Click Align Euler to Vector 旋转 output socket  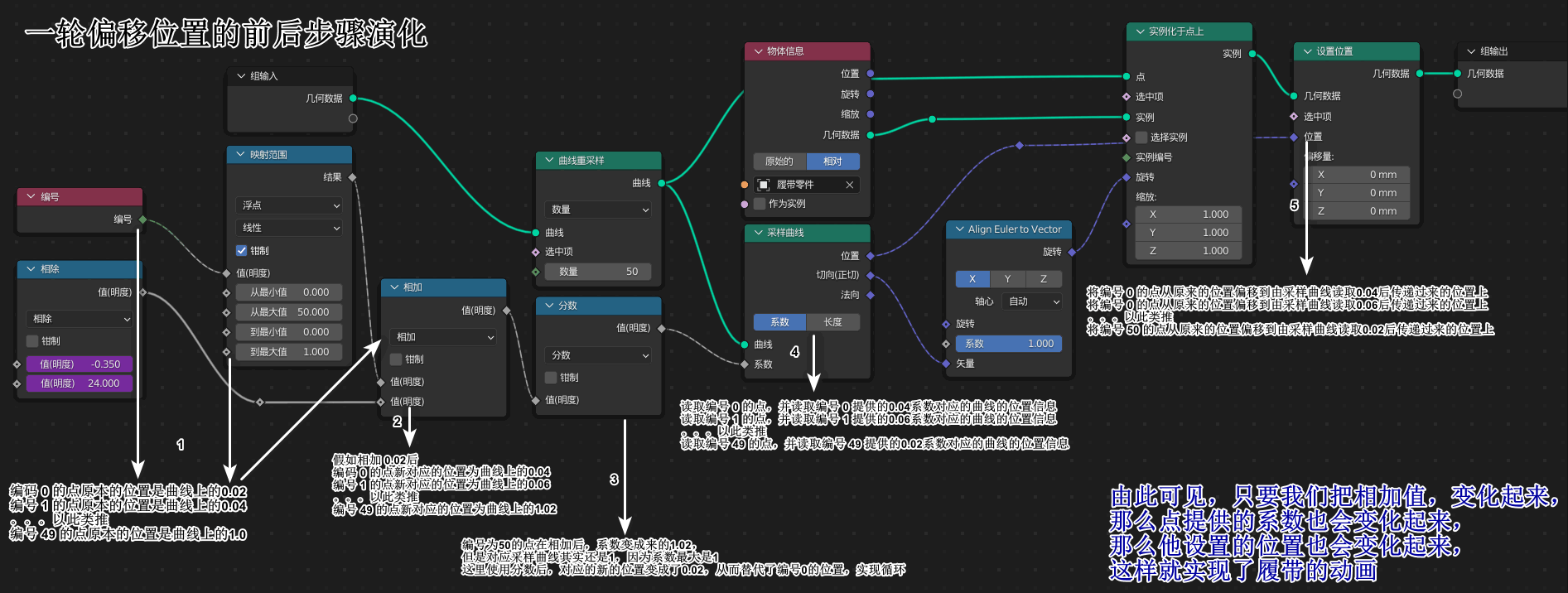pyautogui.click(x=1072, y=252)
